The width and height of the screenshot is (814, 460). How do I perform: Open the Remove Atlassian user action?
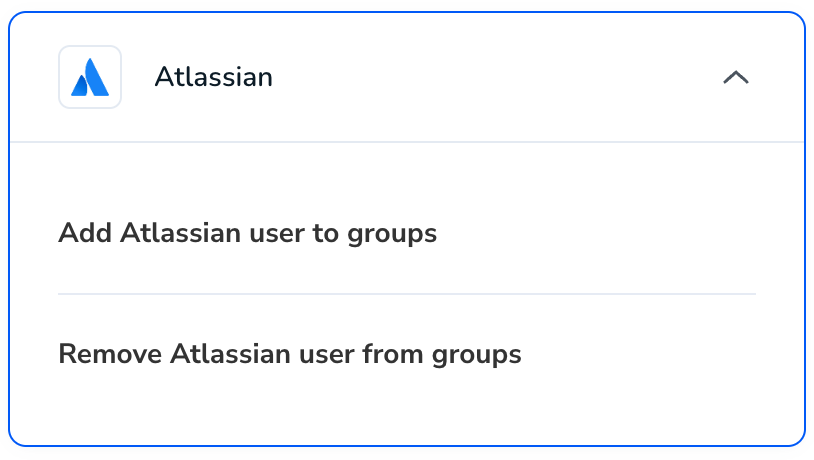click(x=290, y=355)
